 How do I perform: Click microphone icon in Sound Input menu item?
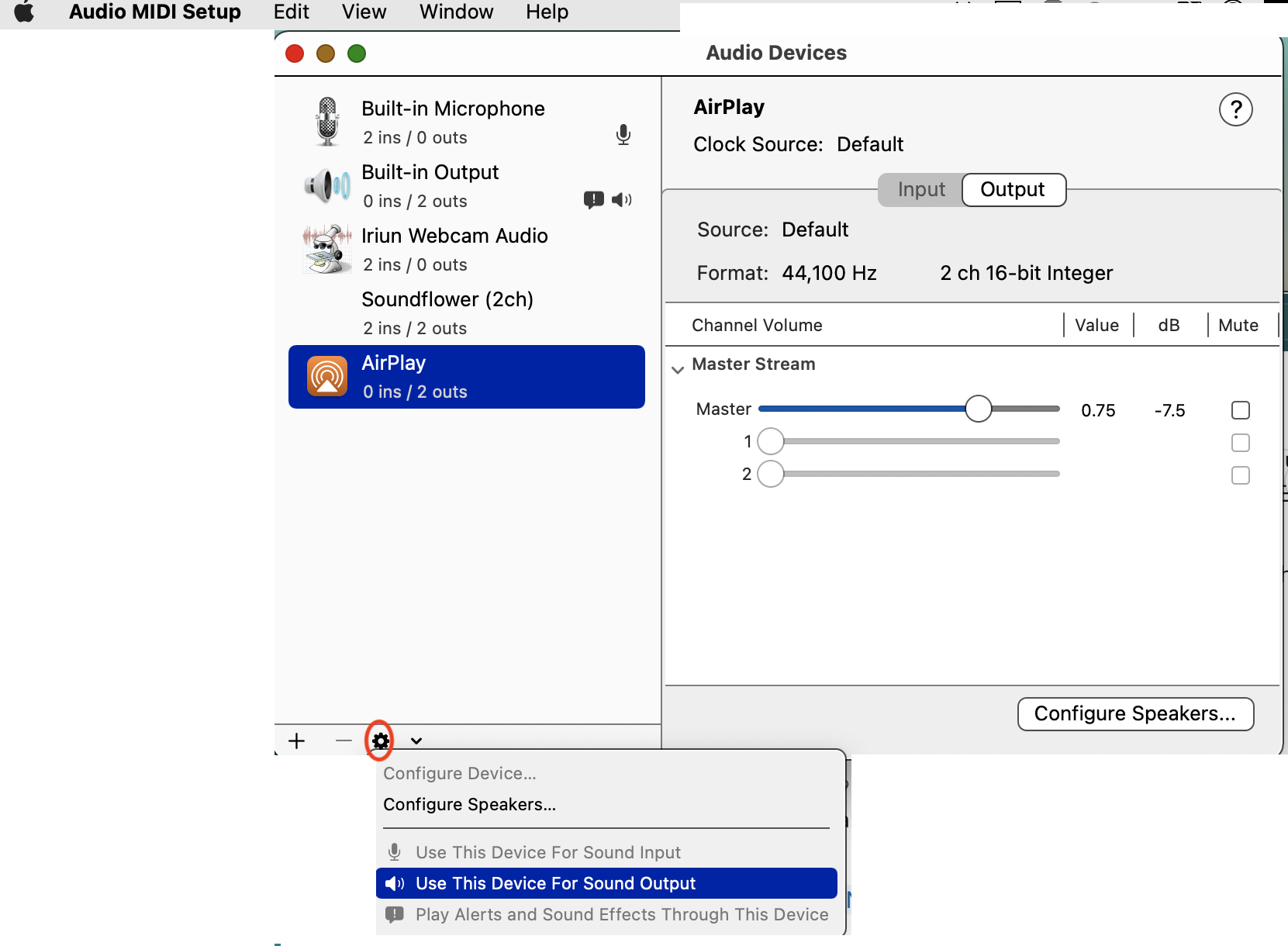pyautogui.click(x=395, y=852)
